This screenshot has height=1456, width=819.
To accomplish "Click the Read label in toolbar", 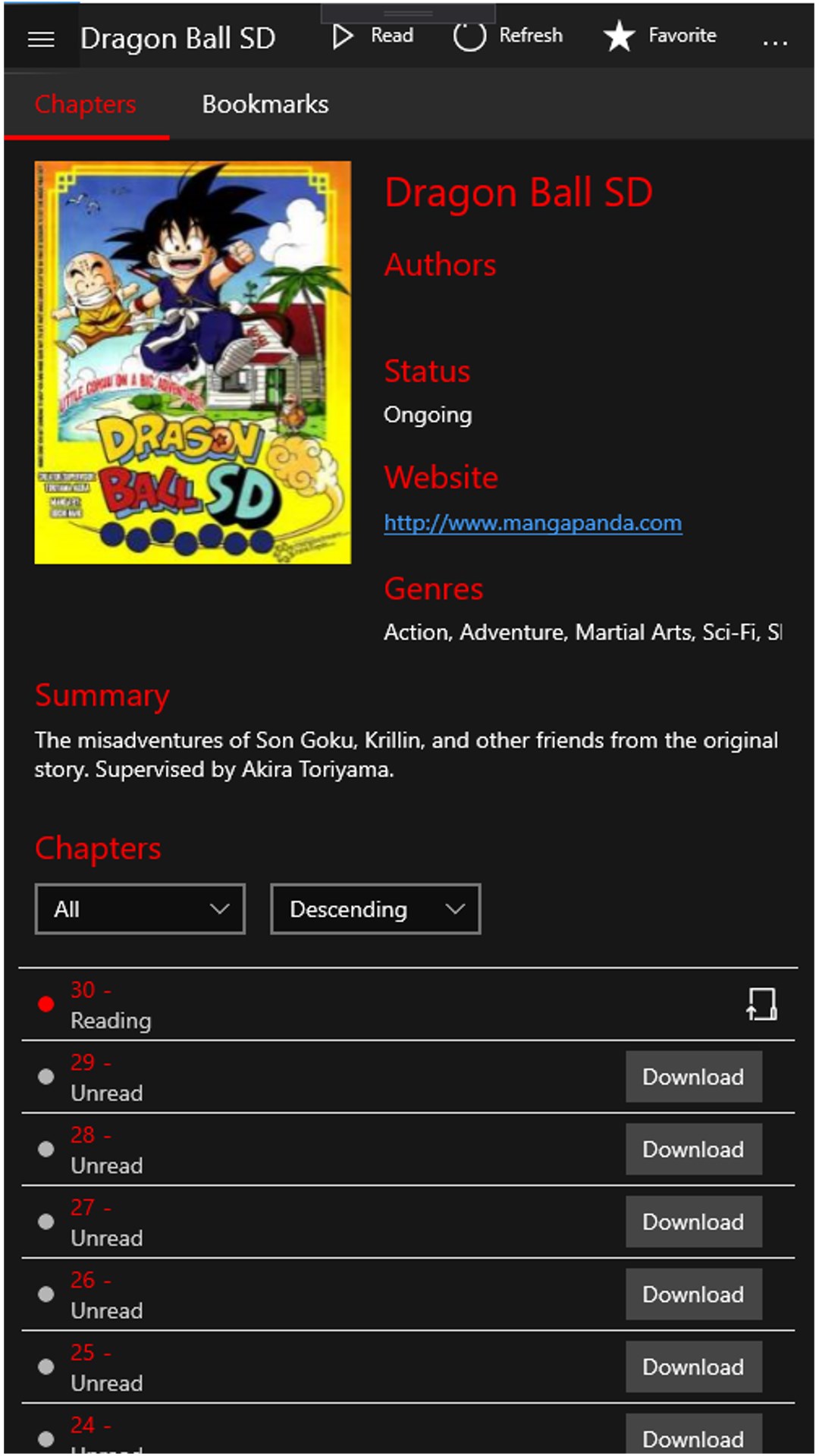I will [392, 36].
